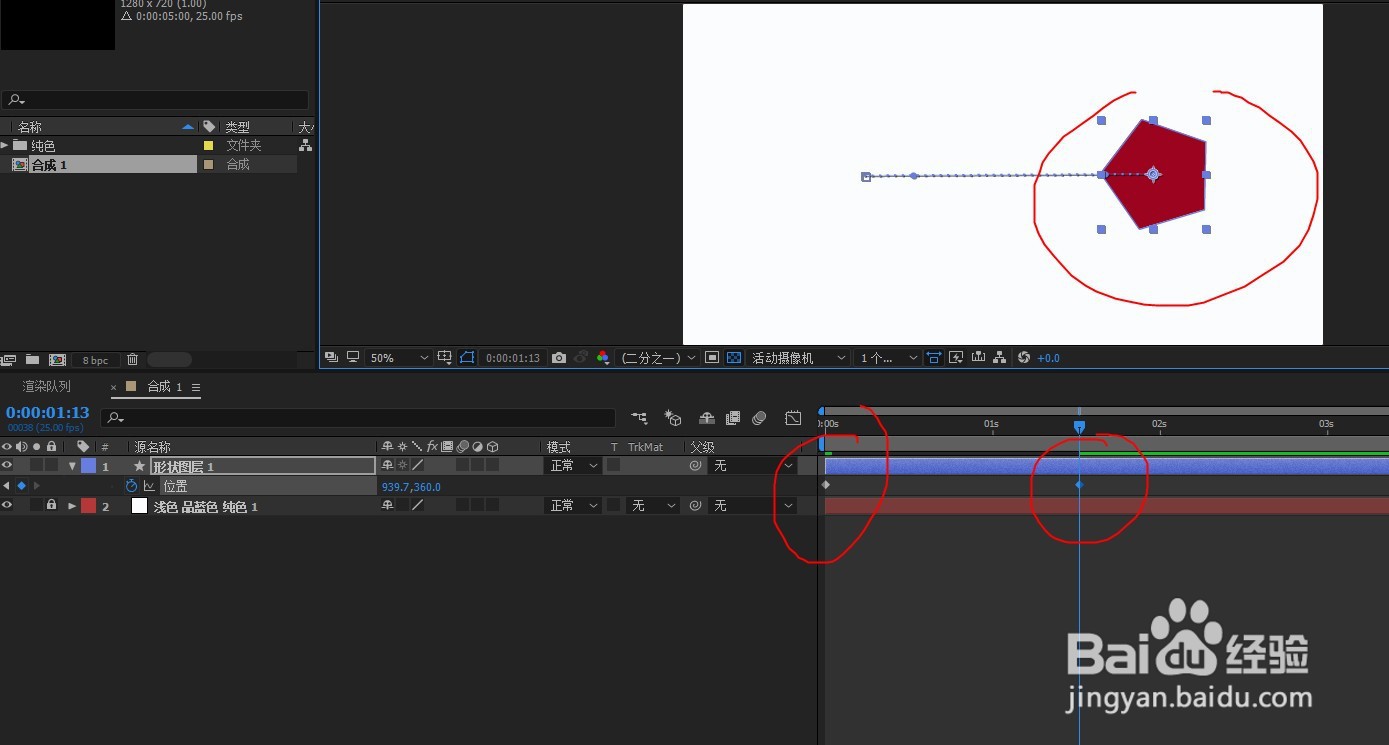1389x745 pixels.
Task: Toggle hide shy layers icon
Action: [706, 418]
